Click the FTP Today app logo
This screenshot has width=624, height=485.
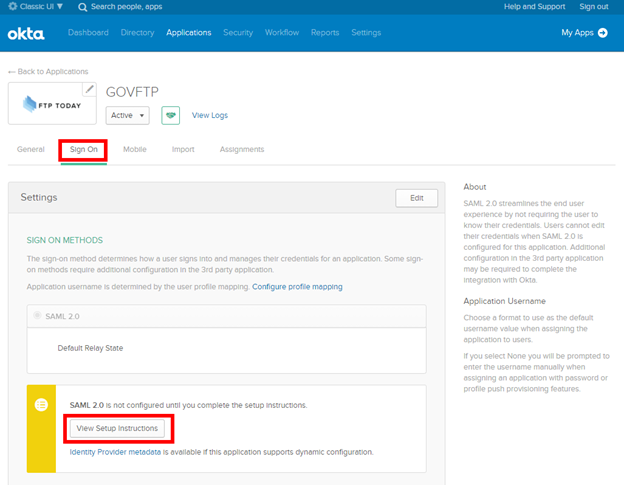(x=52, y=106)
